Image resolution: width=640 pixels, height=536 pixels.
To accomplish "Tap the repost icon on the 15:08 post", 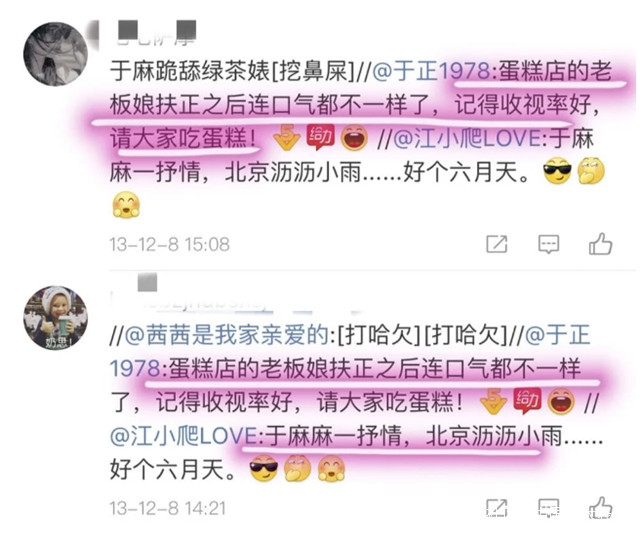I will [497, 244].
